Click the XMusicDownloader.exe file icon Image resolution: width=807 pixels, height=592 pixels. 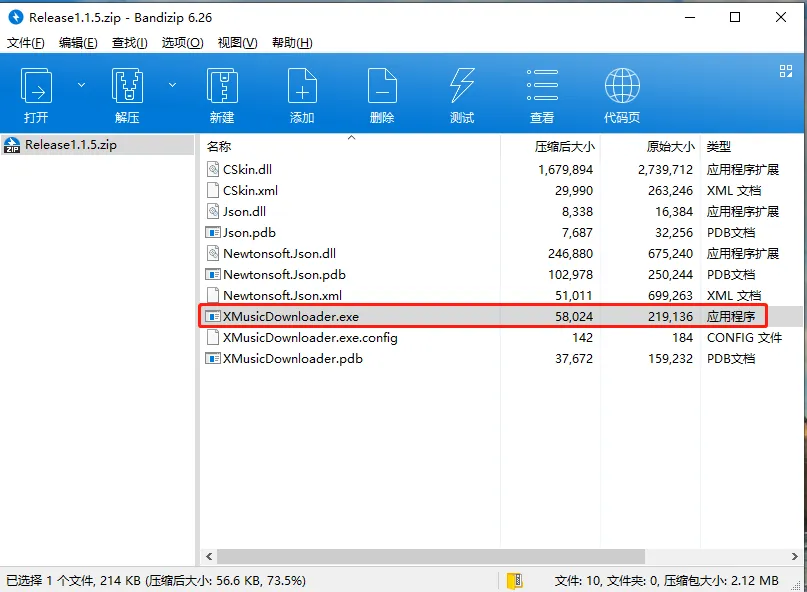213,317
